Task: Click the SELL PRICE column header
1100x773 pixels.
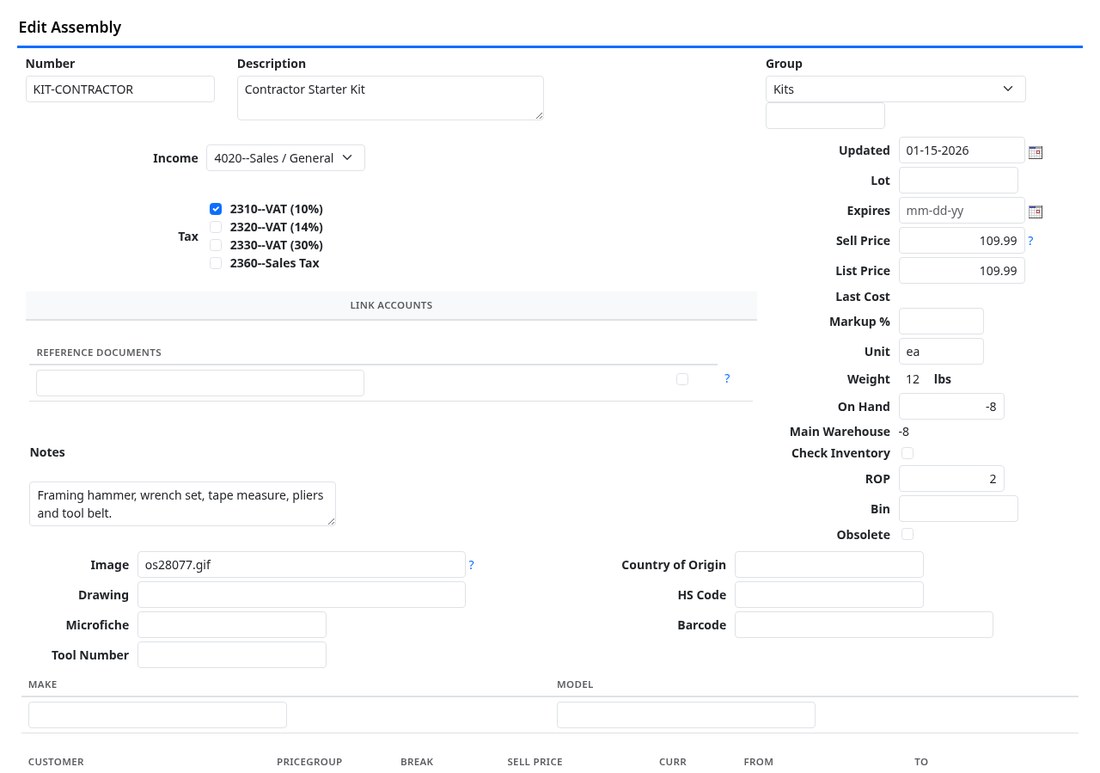Action: (535, 762)
